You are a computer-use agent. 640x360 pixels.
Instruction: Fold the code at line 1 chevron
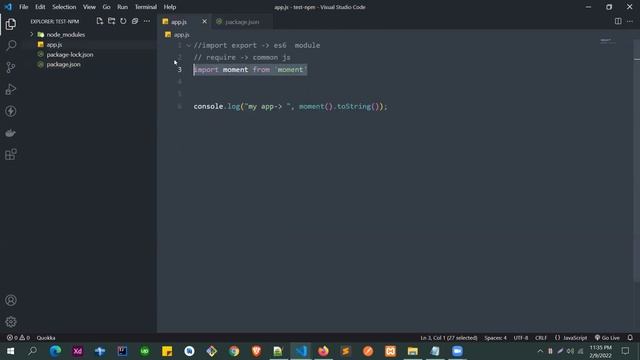click(x=189, y=45)
